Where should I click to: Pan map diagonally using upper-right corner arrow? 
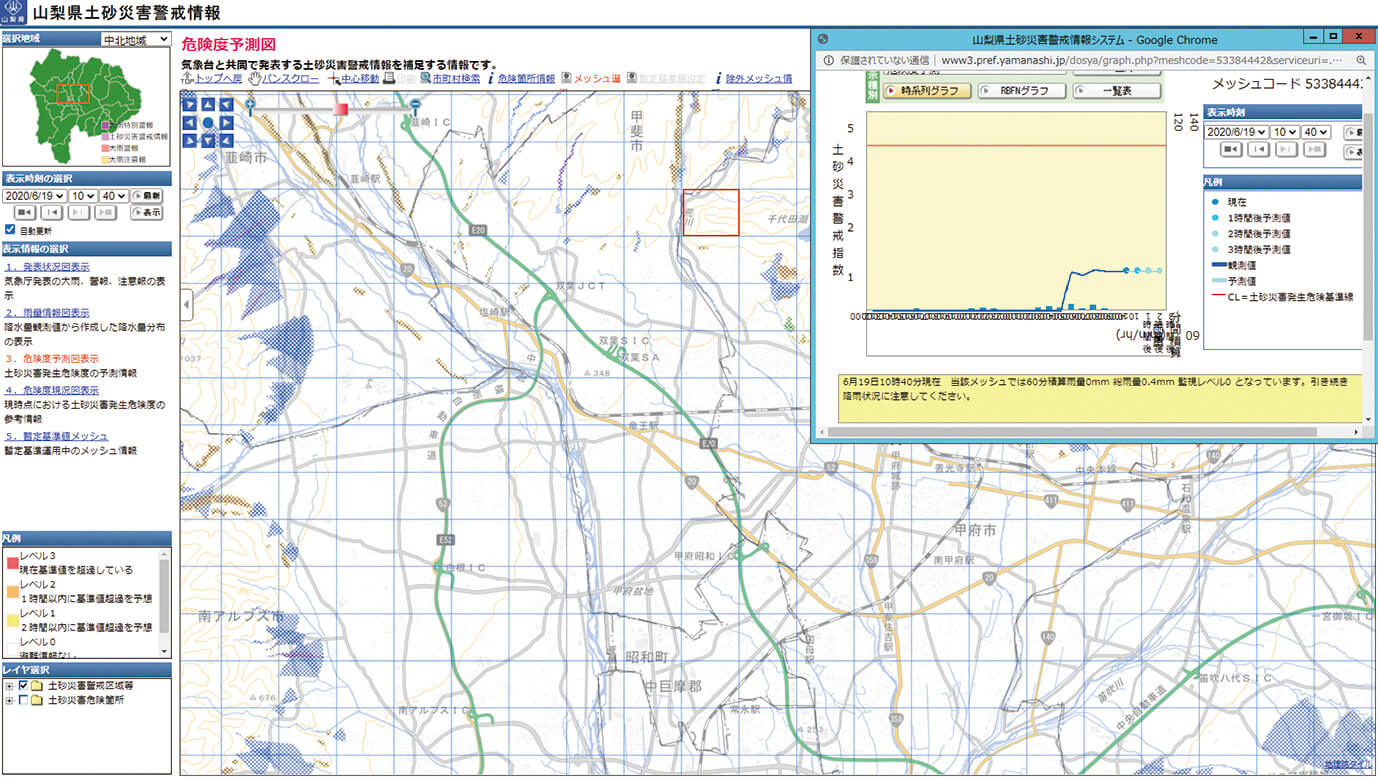tap(226, 104)
